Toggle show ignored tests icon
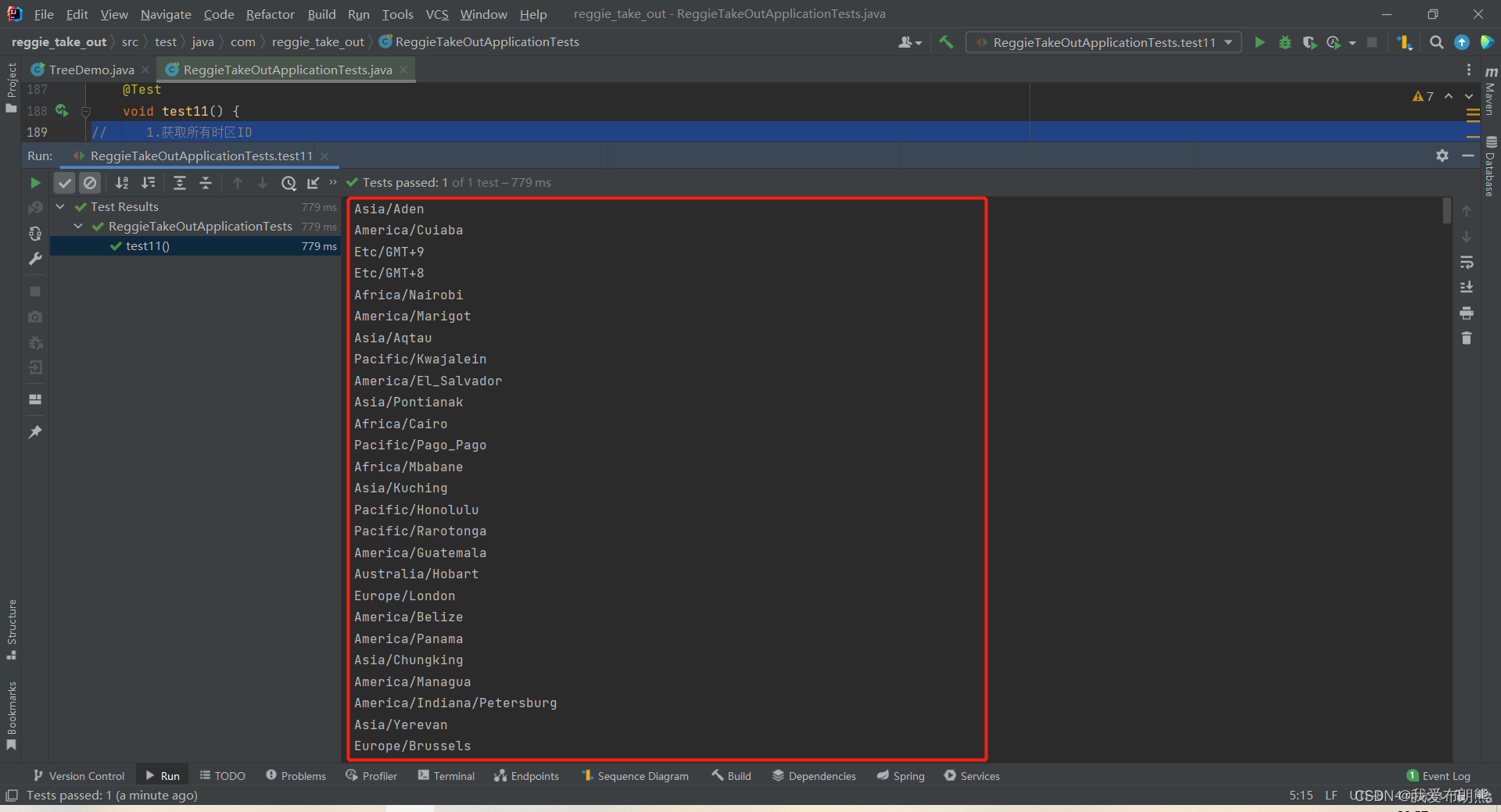The image size is (1501, 812). point(91,183)
